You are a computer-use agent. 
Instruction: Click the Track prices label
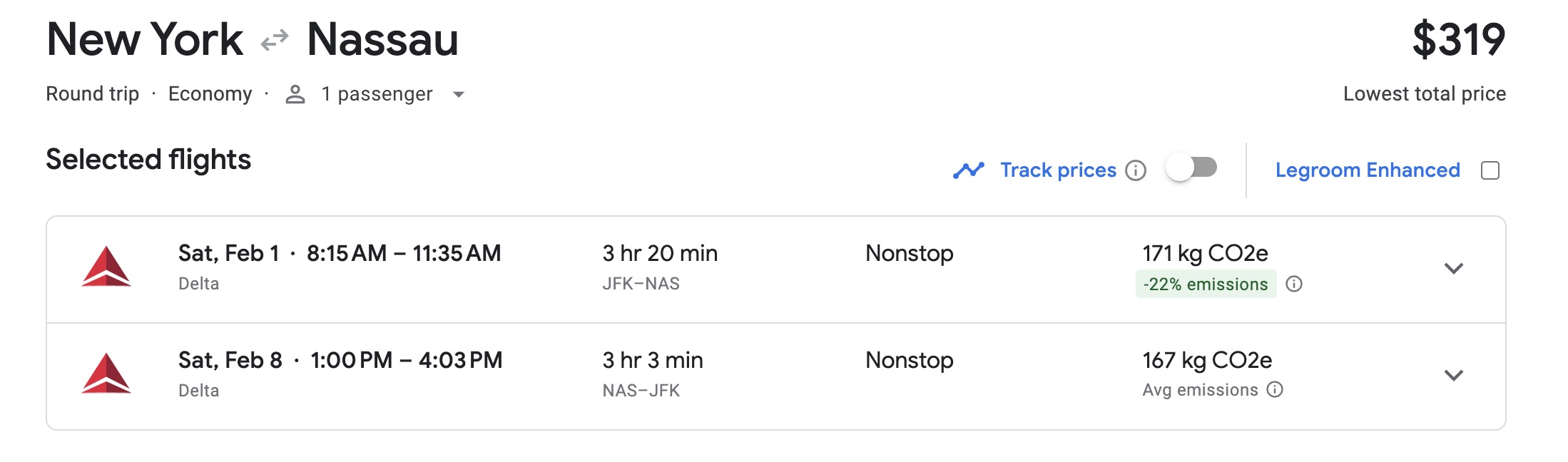1058,169
